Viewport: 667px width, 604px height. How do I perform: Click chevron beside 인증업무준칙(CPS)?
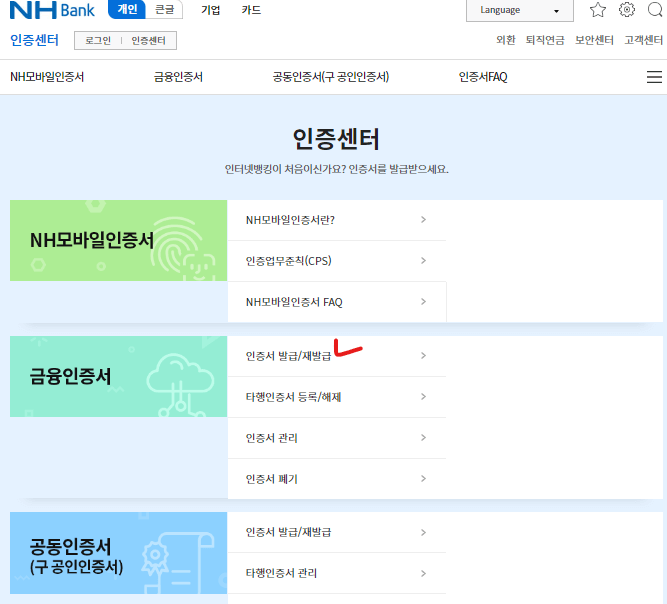click(423, 260)
